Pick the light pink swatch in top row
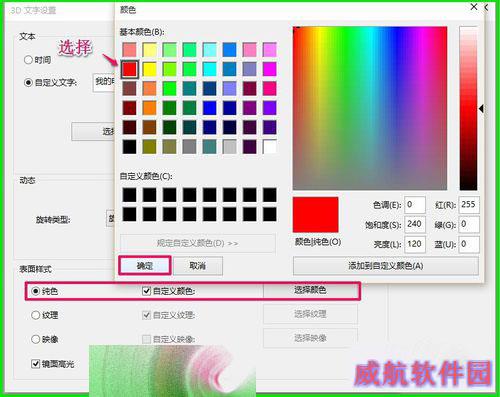The height and width of the screenshot is (397, 500). click(249, 50)
